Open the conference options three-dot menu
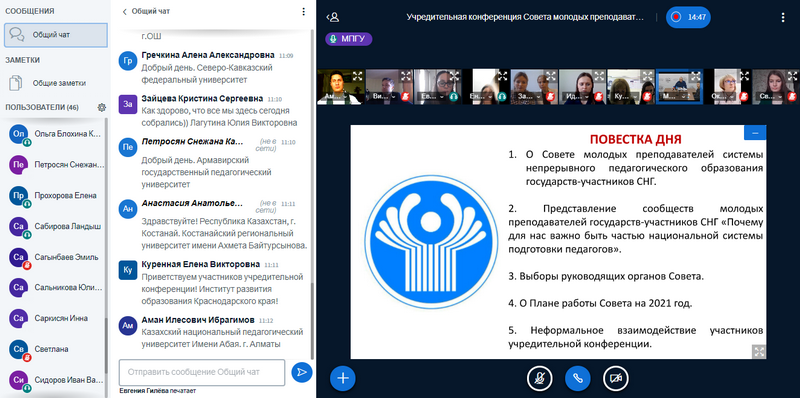This screenshot has height=398, width=800. 783,17
